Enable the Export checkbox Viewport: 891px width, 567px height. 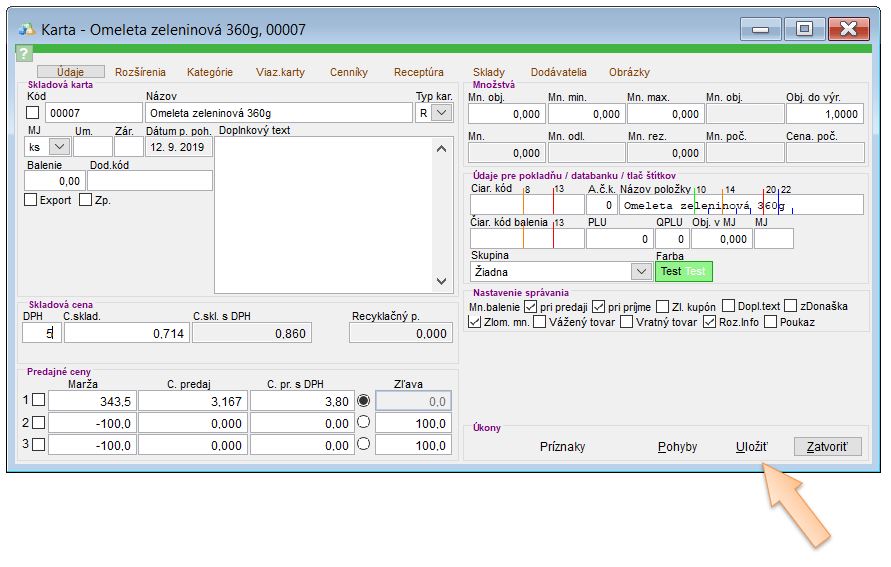(31, 200)
